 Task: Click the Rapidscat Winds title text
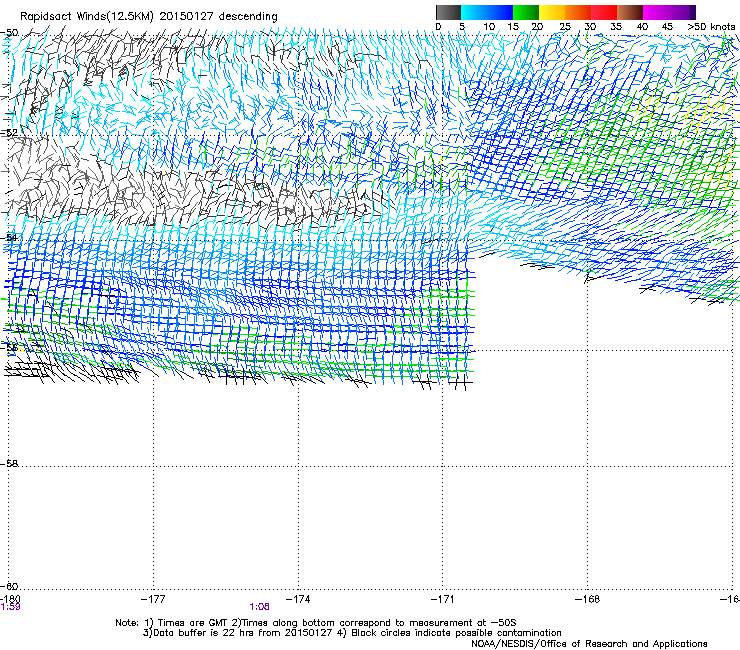(x=149, y=16)
